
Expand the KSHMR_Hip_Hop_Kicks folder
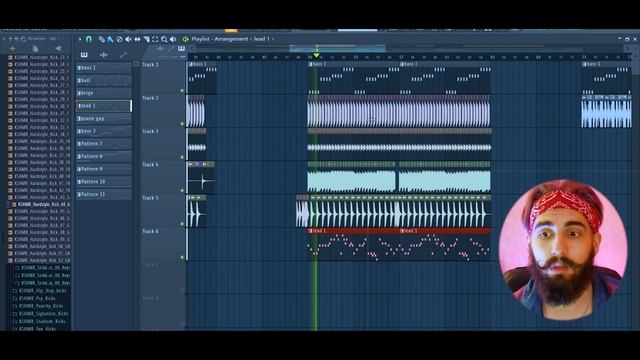coord(39,291)
